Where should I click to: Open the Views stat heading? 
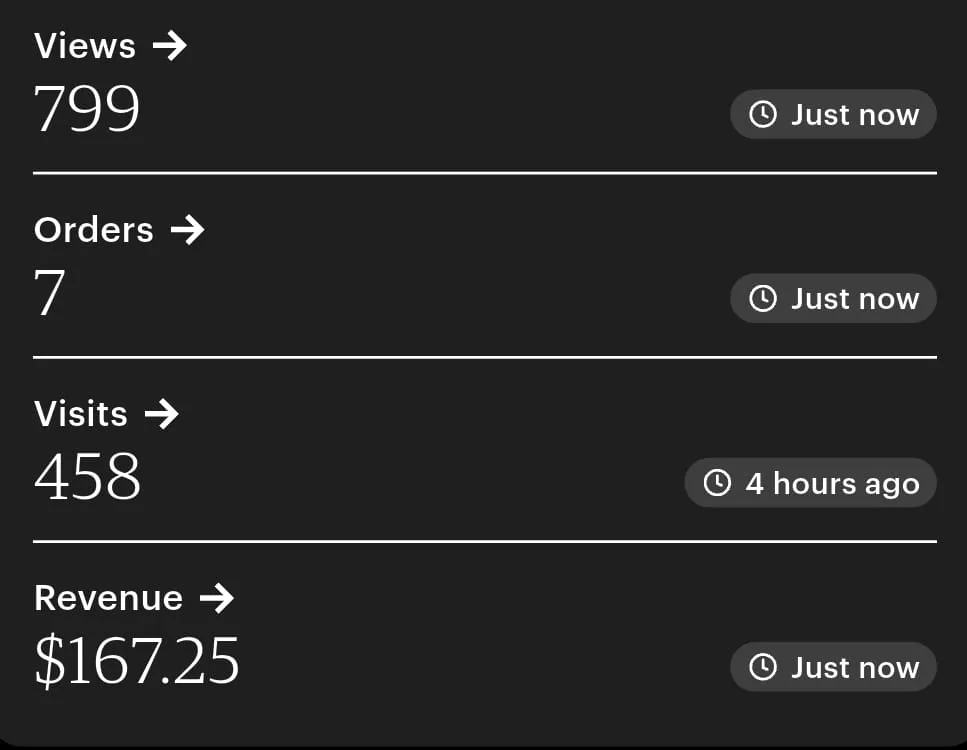(85, 46)
